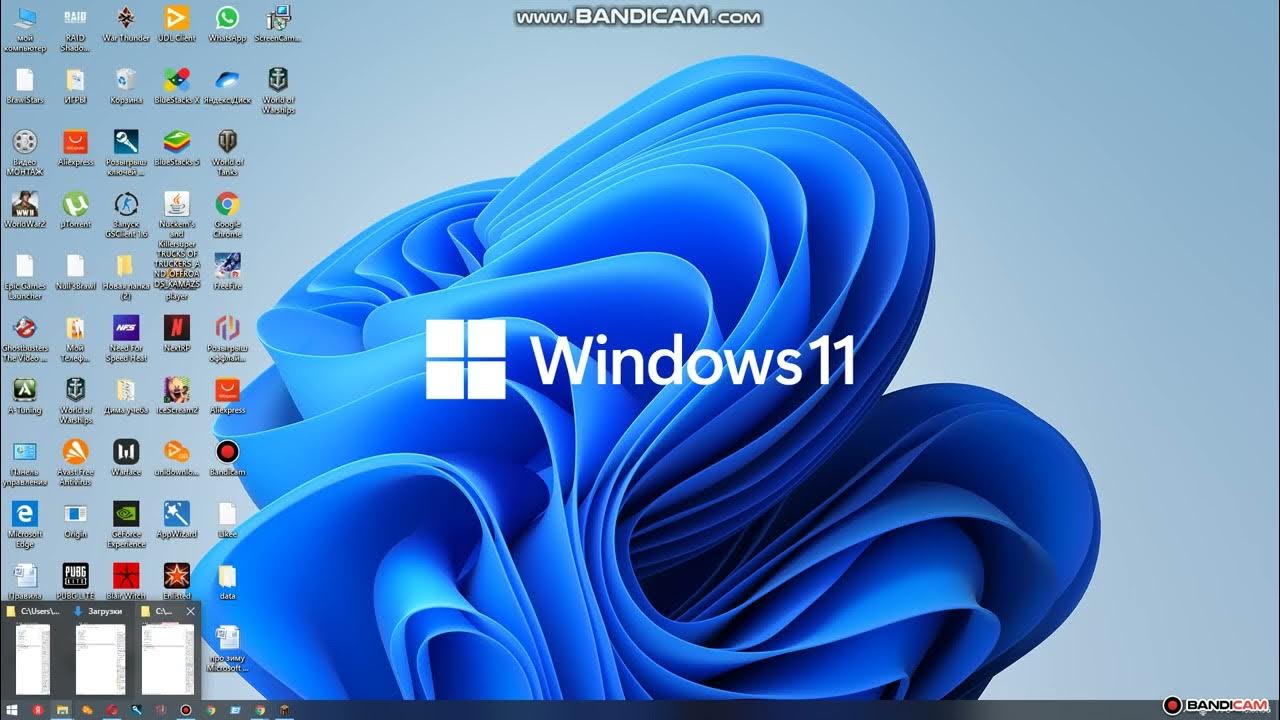
Task: Select the Null's Brawl file icon
Action: coord(75,272)
